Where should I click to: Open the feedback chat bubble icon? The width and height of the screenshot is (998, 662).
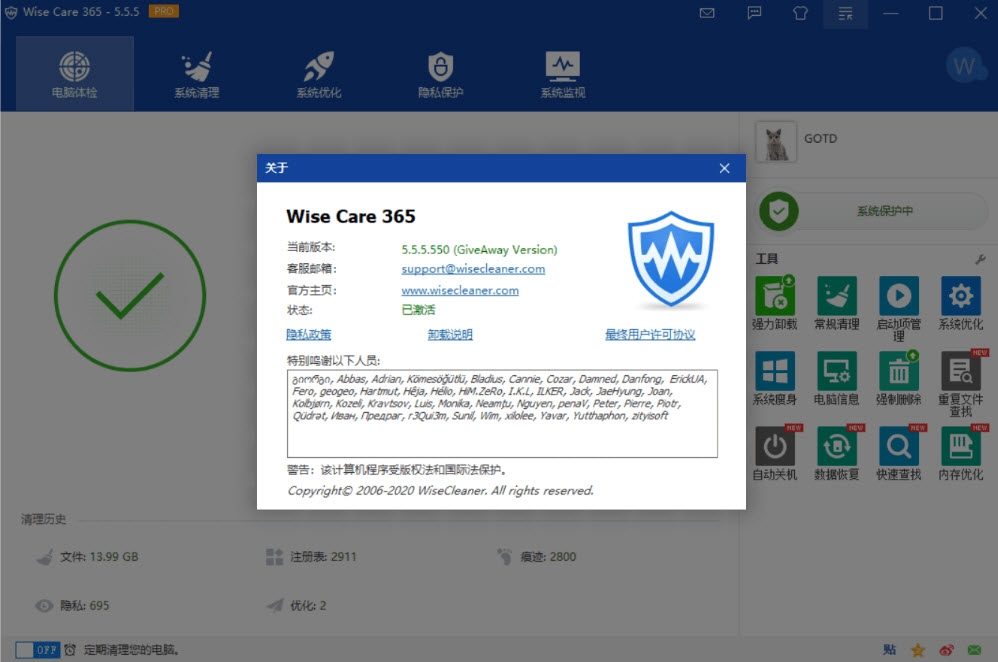coord(754,13)
